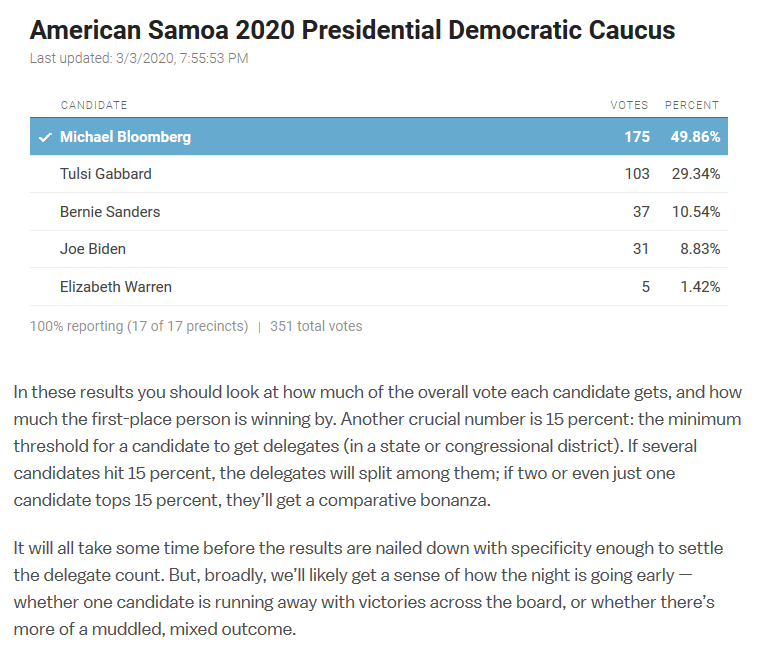
Task: Click Gabbard's 29.34% percentage value
Action: [696, 174]
